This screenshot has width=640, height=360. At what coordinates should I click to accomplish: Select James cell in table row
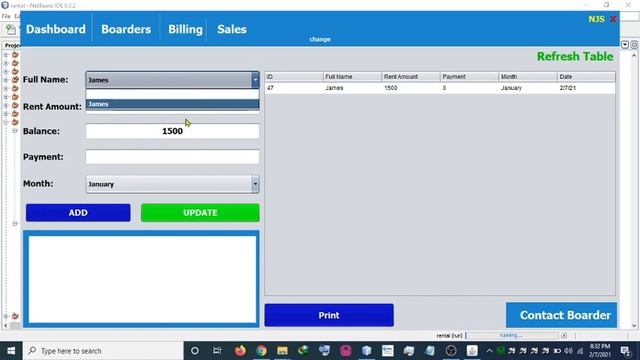352,88
